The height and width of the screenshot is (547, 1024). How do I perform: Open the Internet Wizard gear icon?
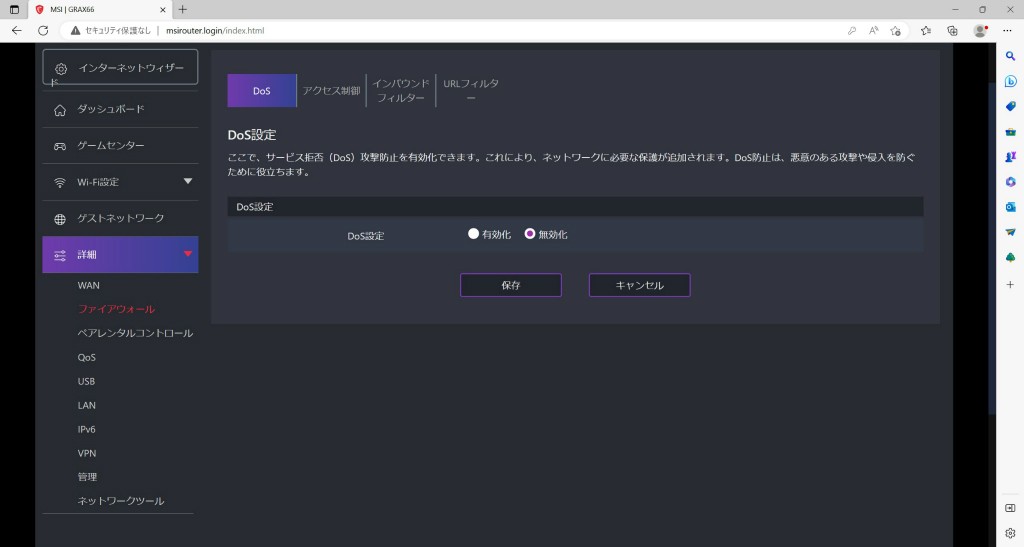[x=61, y=69]
